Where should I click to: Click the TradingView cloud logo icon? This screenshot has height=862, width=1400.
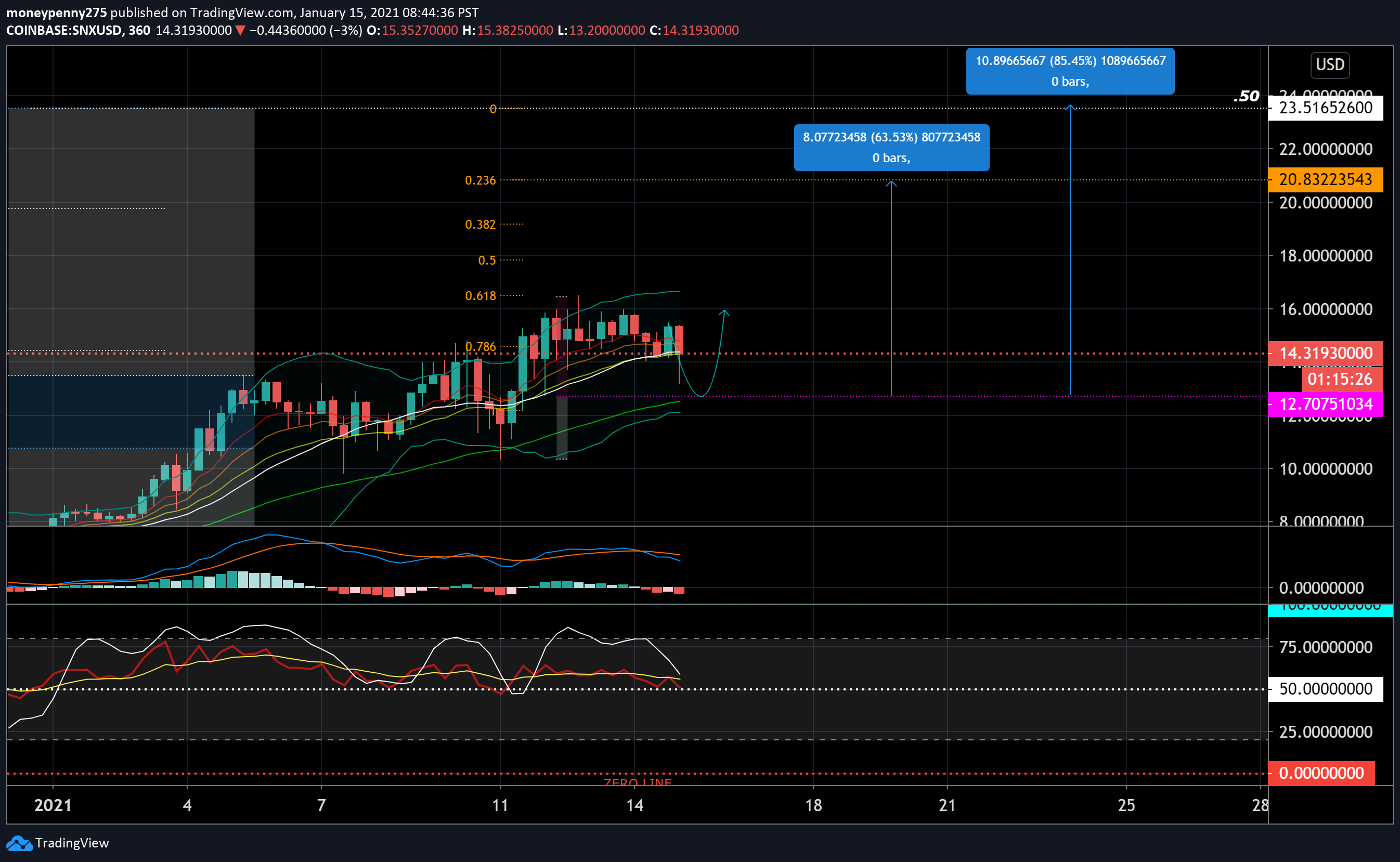tap(19, 843)
